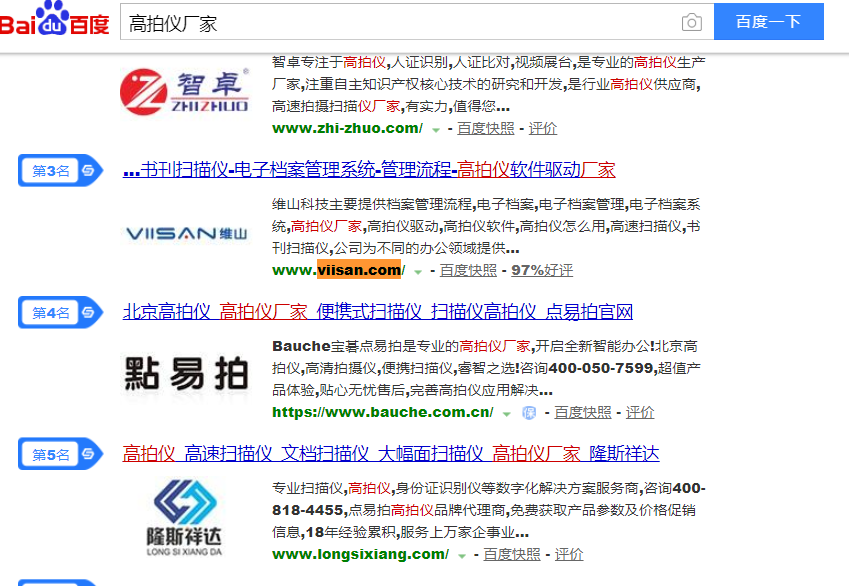Expand dropdown arrow after www.zhi-zhuo.com
849x586 pixels.
pyautogui.click(x=435, y=129)
